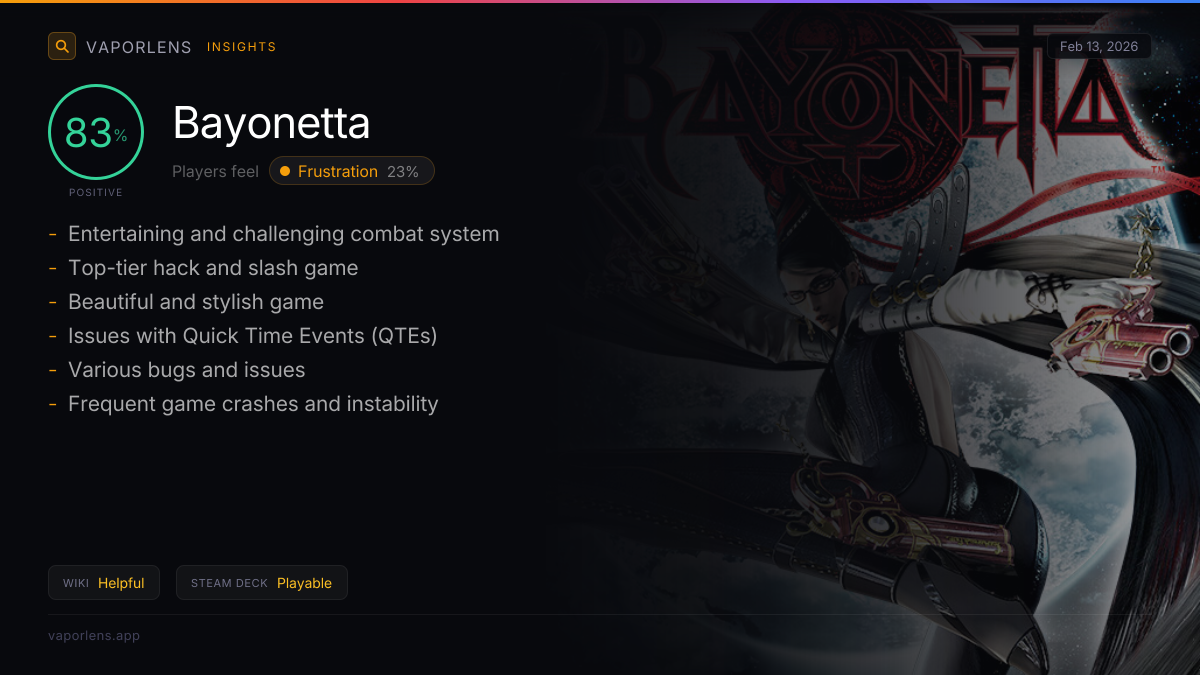Screen dimensions: 1200x675
Task: Click the VAPORLENS brand name
Action: pyautogui.click(x=139, y=47)
